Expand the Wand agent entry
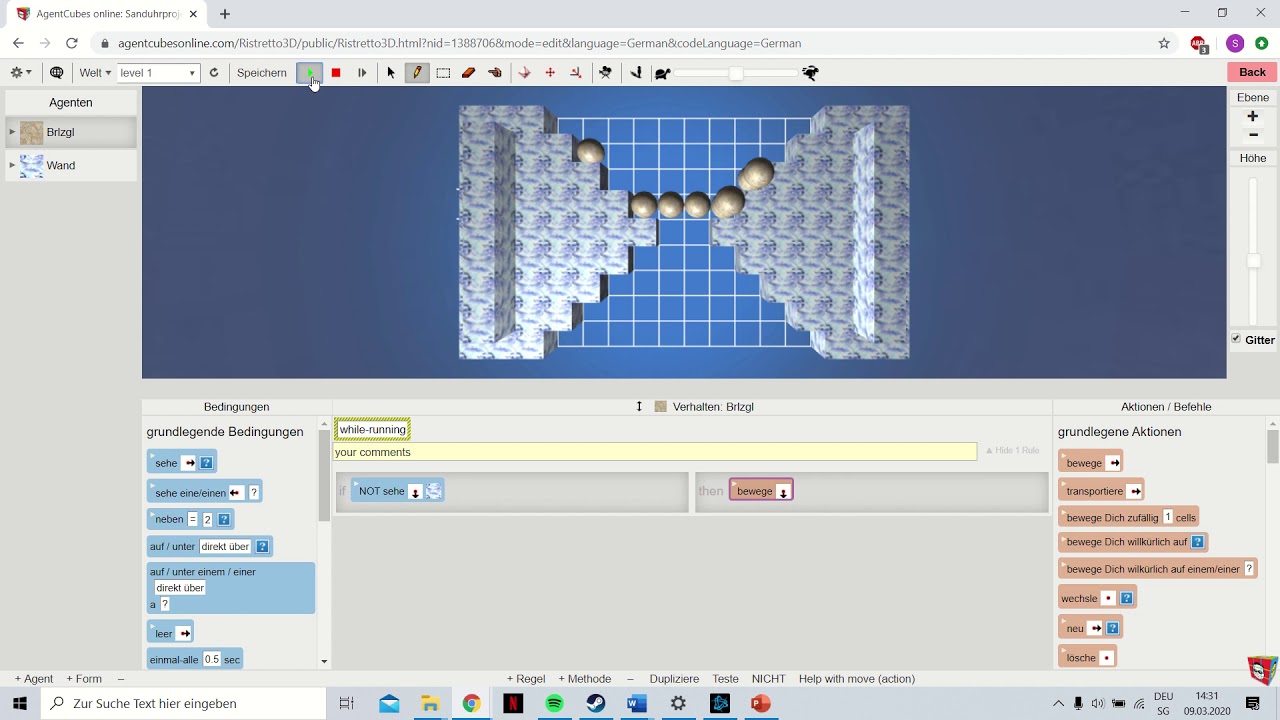 point(12,165)
